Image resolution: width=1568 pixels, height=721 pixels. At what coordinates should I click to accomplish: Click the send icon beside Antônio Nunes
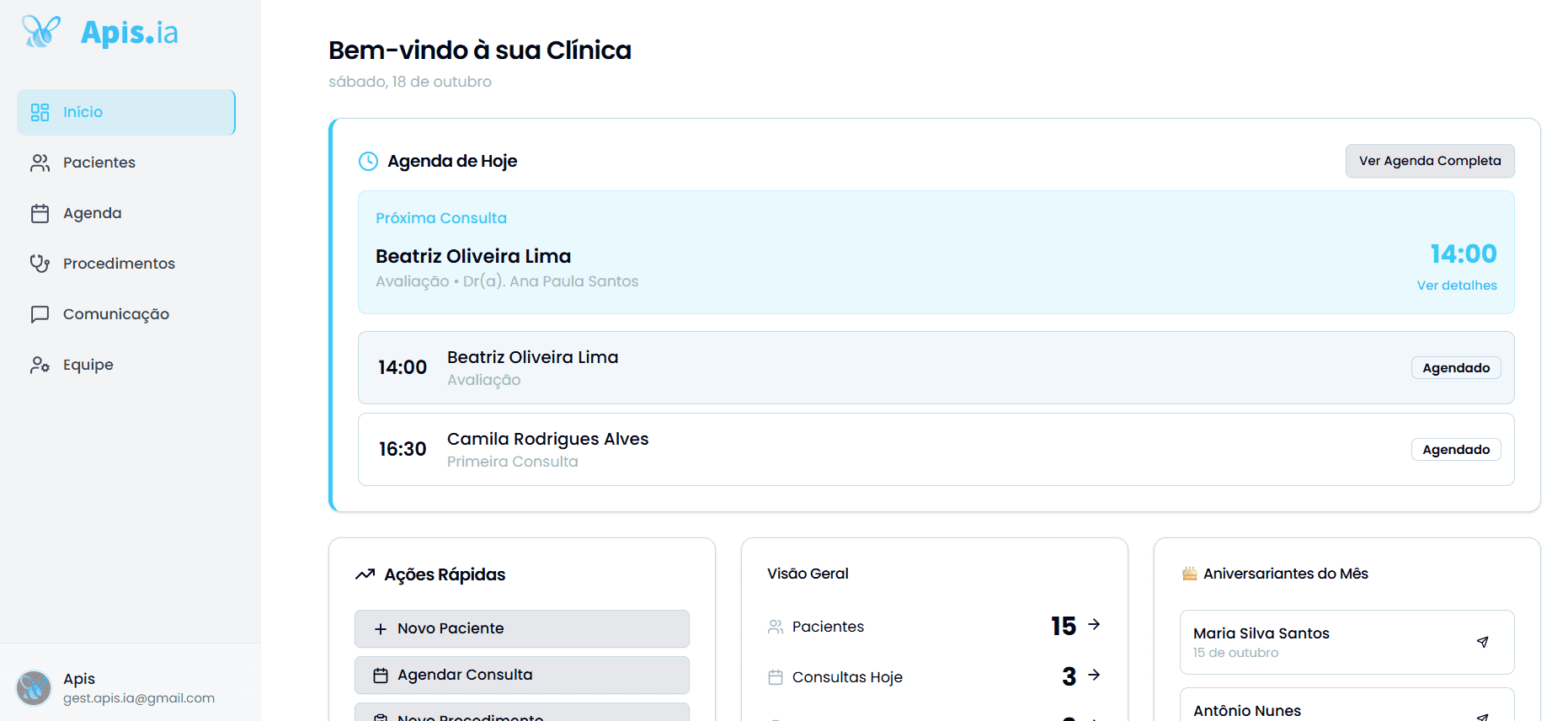click(1483, 714)
